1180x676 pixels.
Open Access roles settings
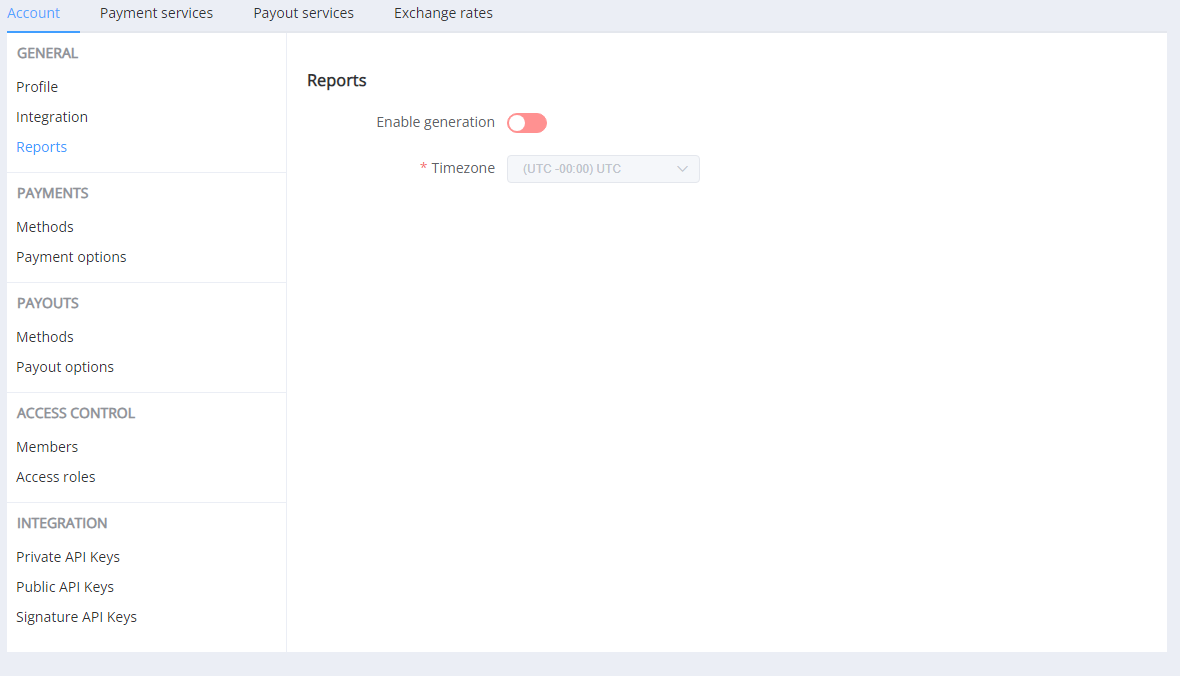click(56, 477)
